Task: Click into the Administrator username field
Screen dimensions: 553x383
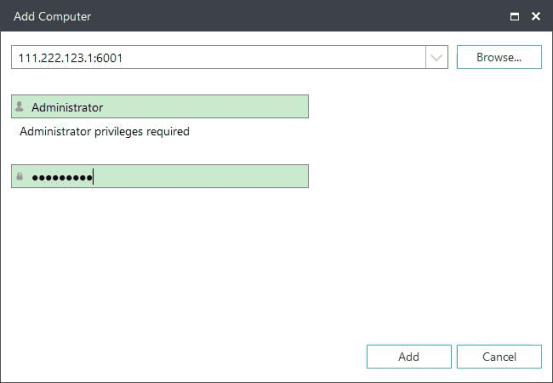Action: [160, 107]
